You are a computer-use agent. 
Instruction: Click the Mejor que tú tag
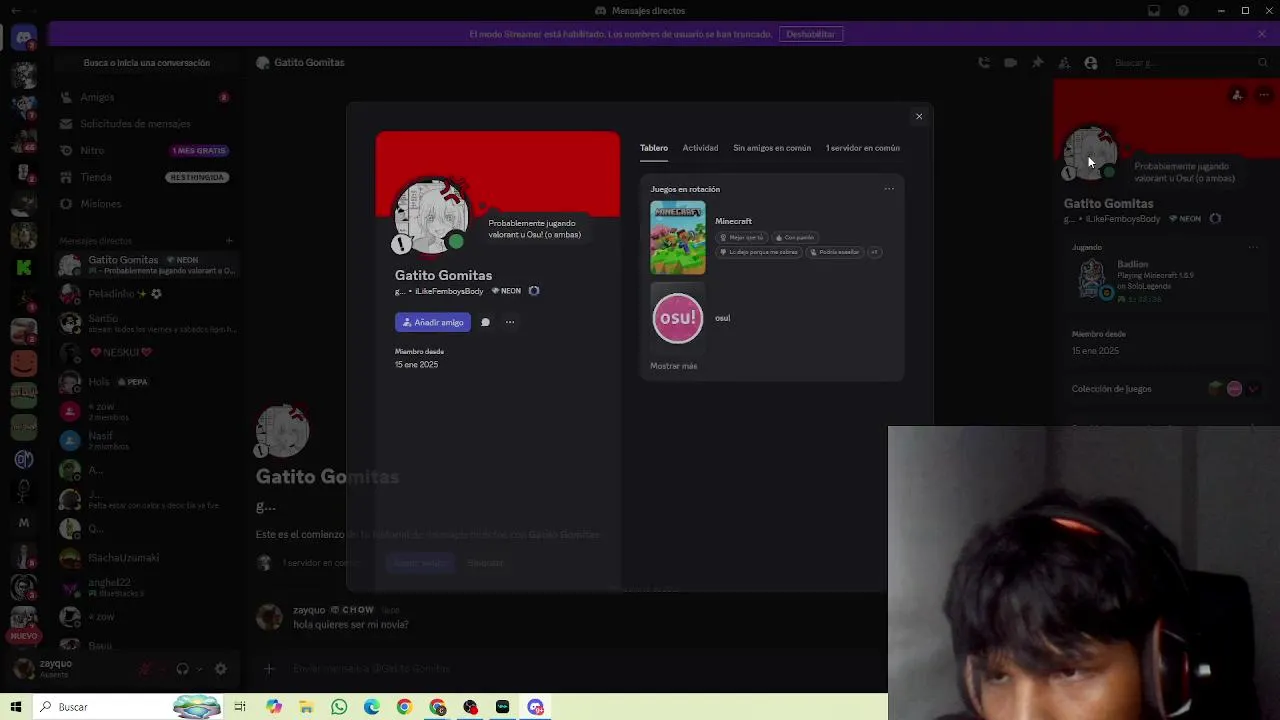[741, 238]
